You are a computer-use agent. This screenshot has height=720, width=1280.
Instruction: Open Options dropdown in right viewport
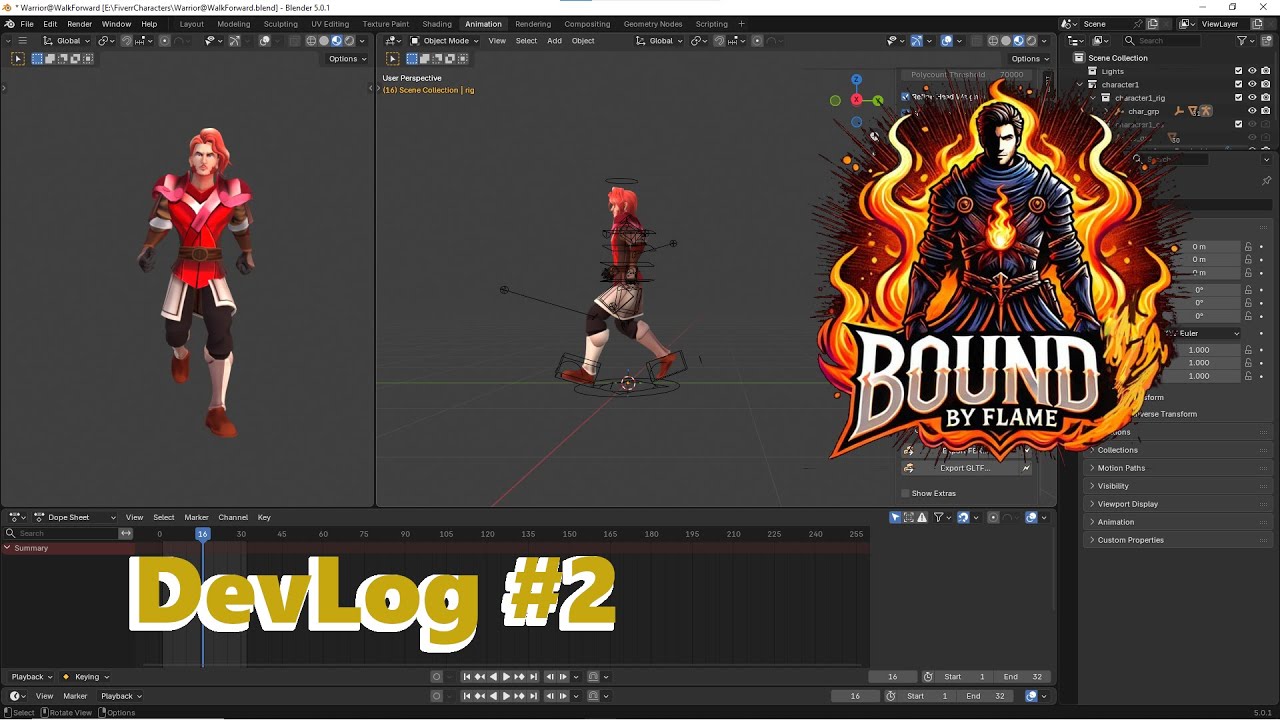point(1030,59)
